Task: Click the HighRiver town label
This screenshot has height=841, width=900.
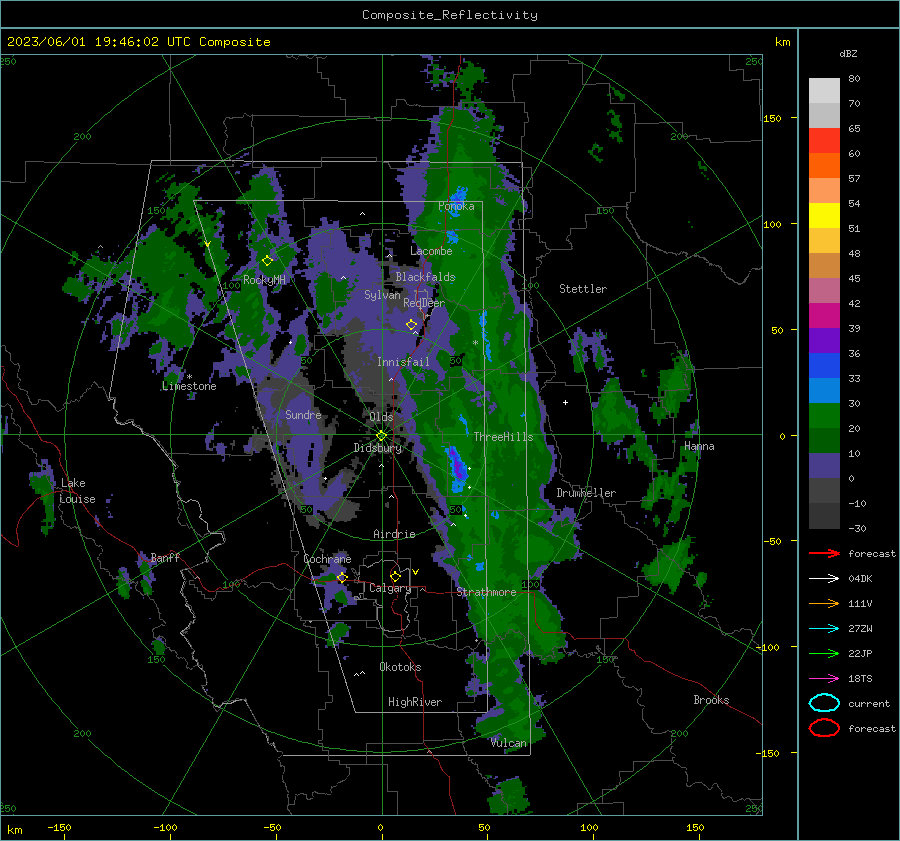Action: tap(415, 702)
